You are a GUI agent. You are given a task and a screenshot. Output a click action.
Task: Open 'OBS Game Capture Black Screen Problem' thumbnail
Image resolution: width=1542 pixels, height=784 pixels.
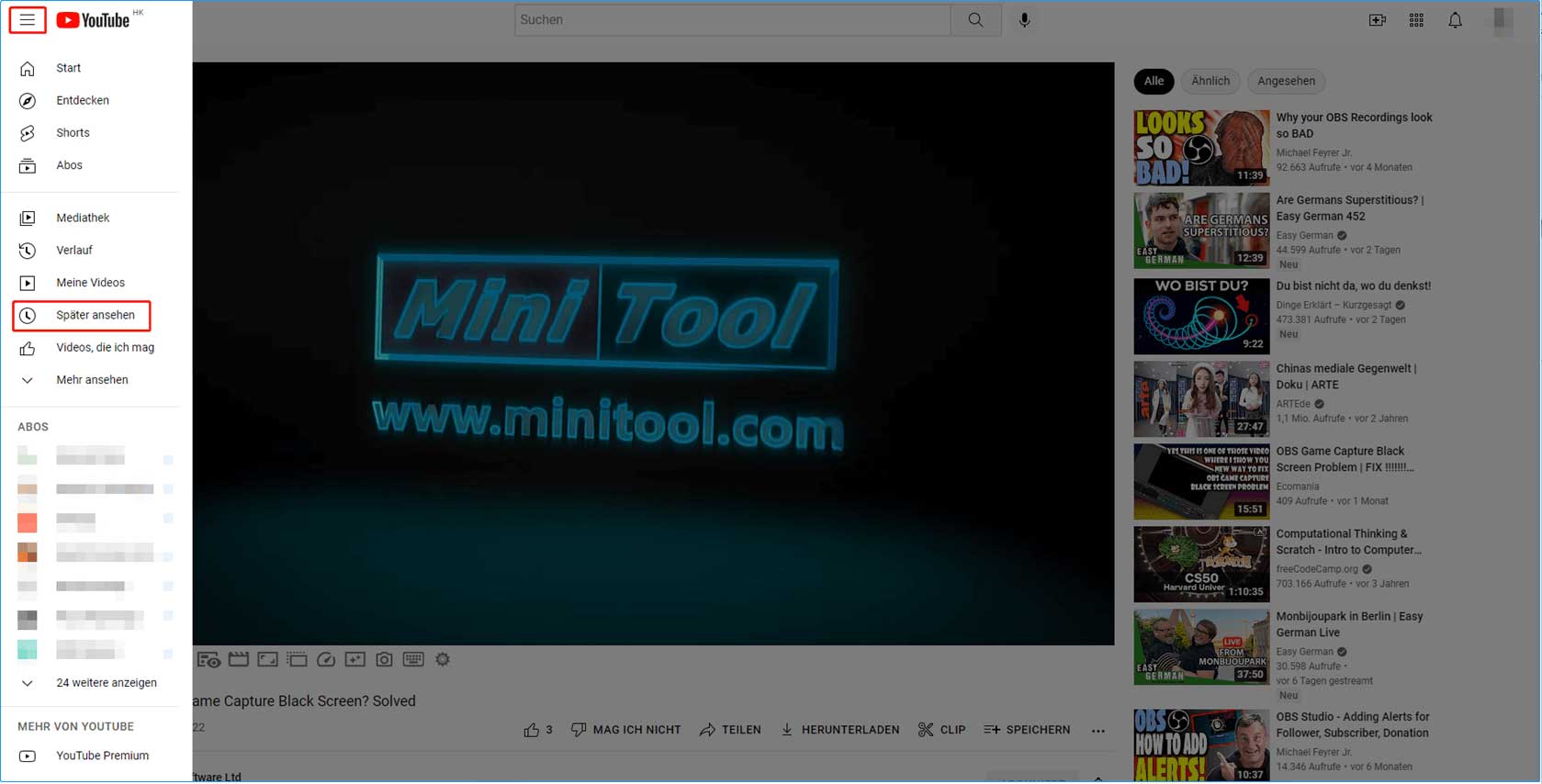pyautogui.click(x=1201, y=482)
